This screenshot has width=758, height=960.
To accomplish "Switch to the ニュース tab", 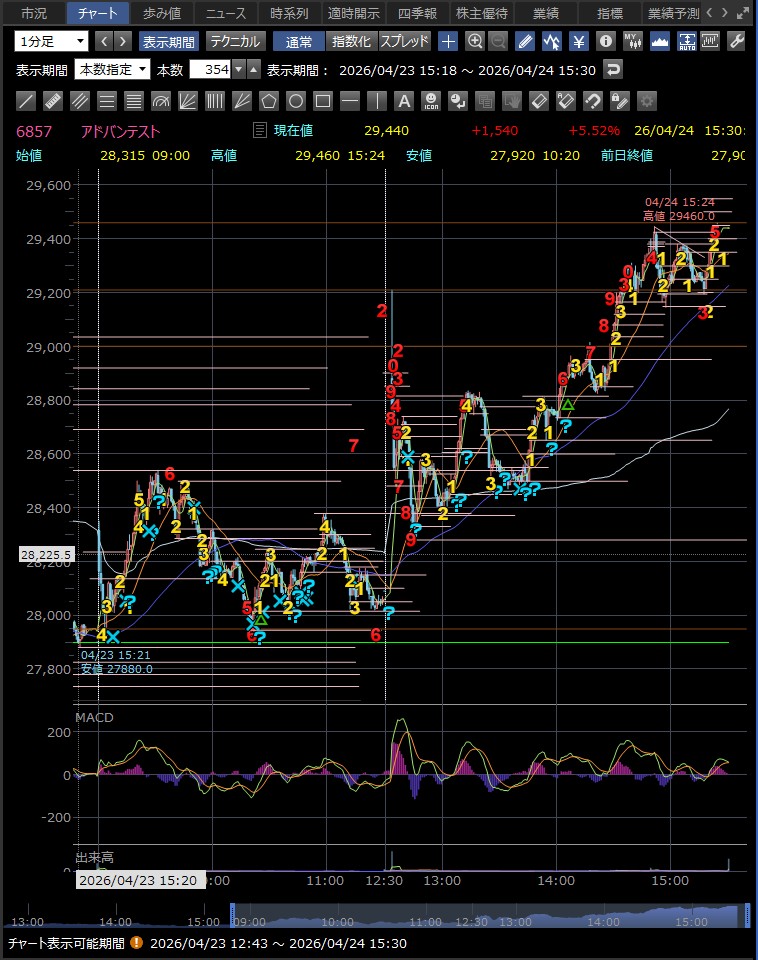I will (x=226, y=13).
